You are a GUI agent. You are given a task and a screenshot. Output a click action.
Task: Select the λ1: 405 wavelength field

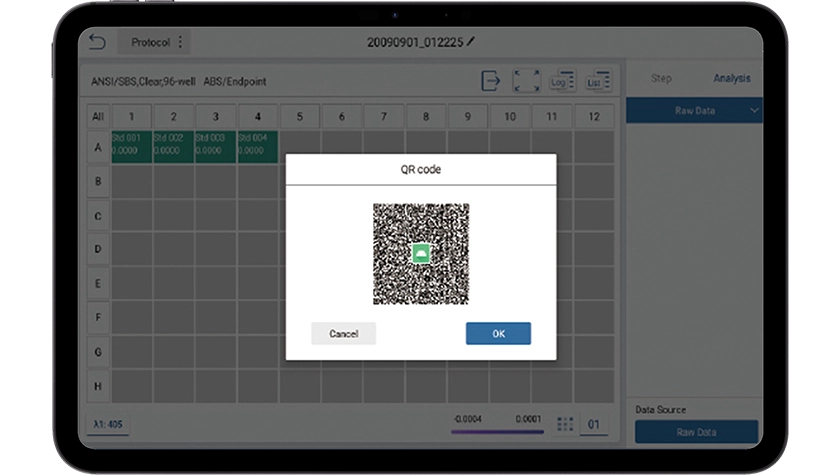(108, 425)
